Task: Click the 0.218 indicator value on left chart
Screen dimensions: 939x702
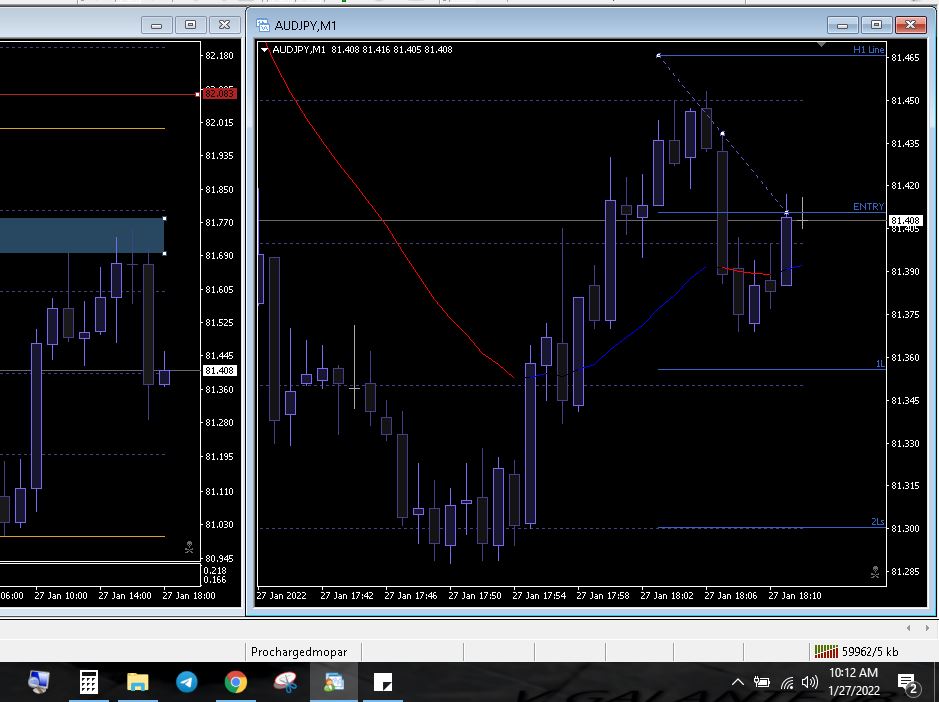Action: 216,571
